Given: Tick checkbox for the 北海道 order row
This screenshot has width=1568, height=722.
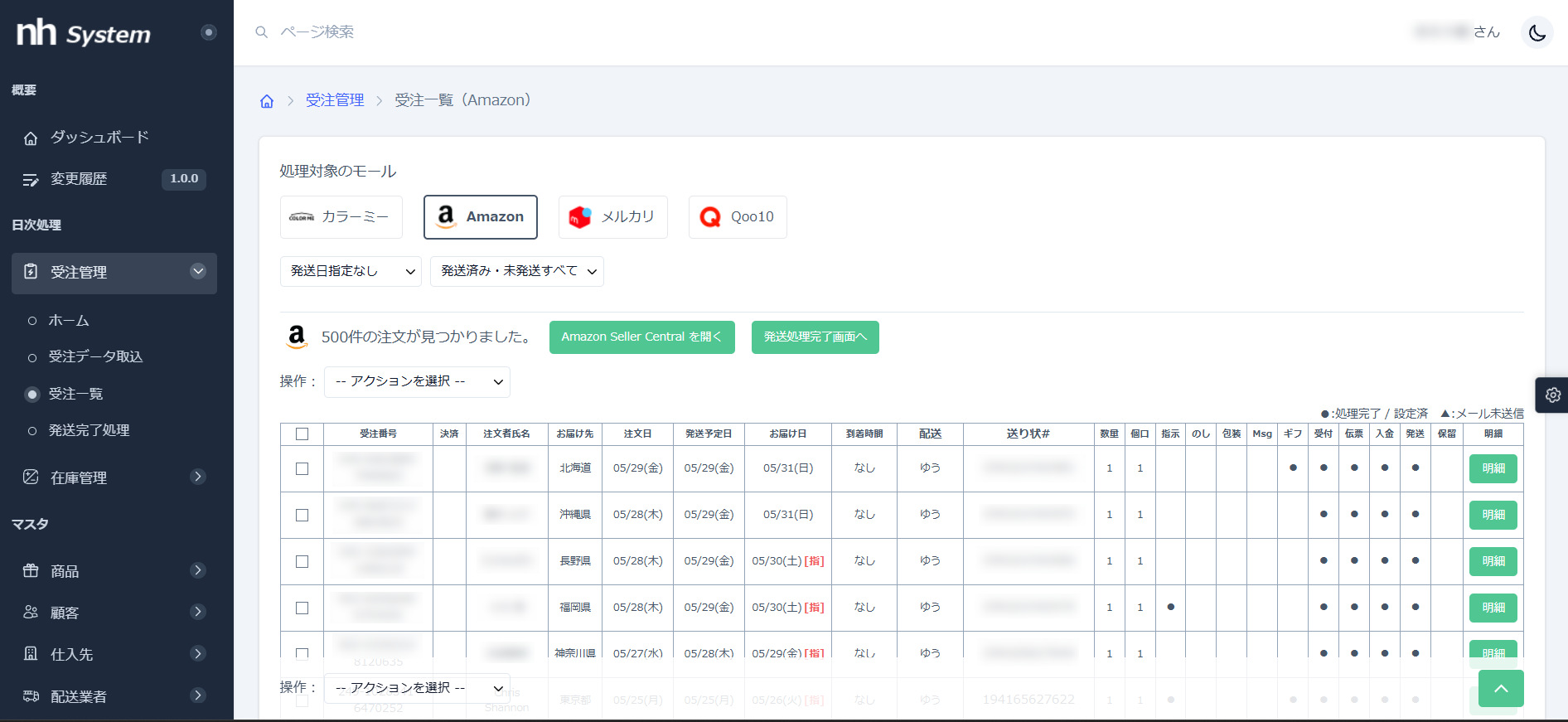Looking at the screenshot, I should 302,469.
